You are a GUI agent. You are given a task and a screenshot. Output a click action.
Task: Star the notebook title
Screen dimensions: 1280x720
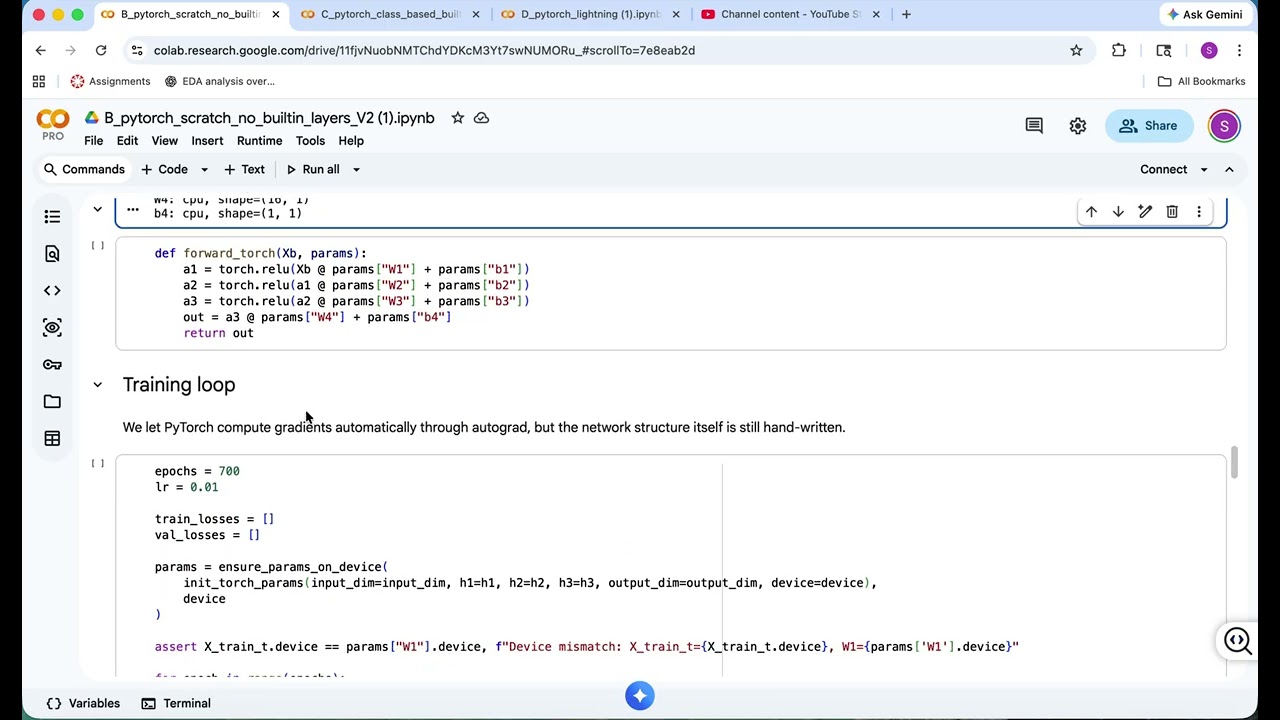(x=457, y=118)
